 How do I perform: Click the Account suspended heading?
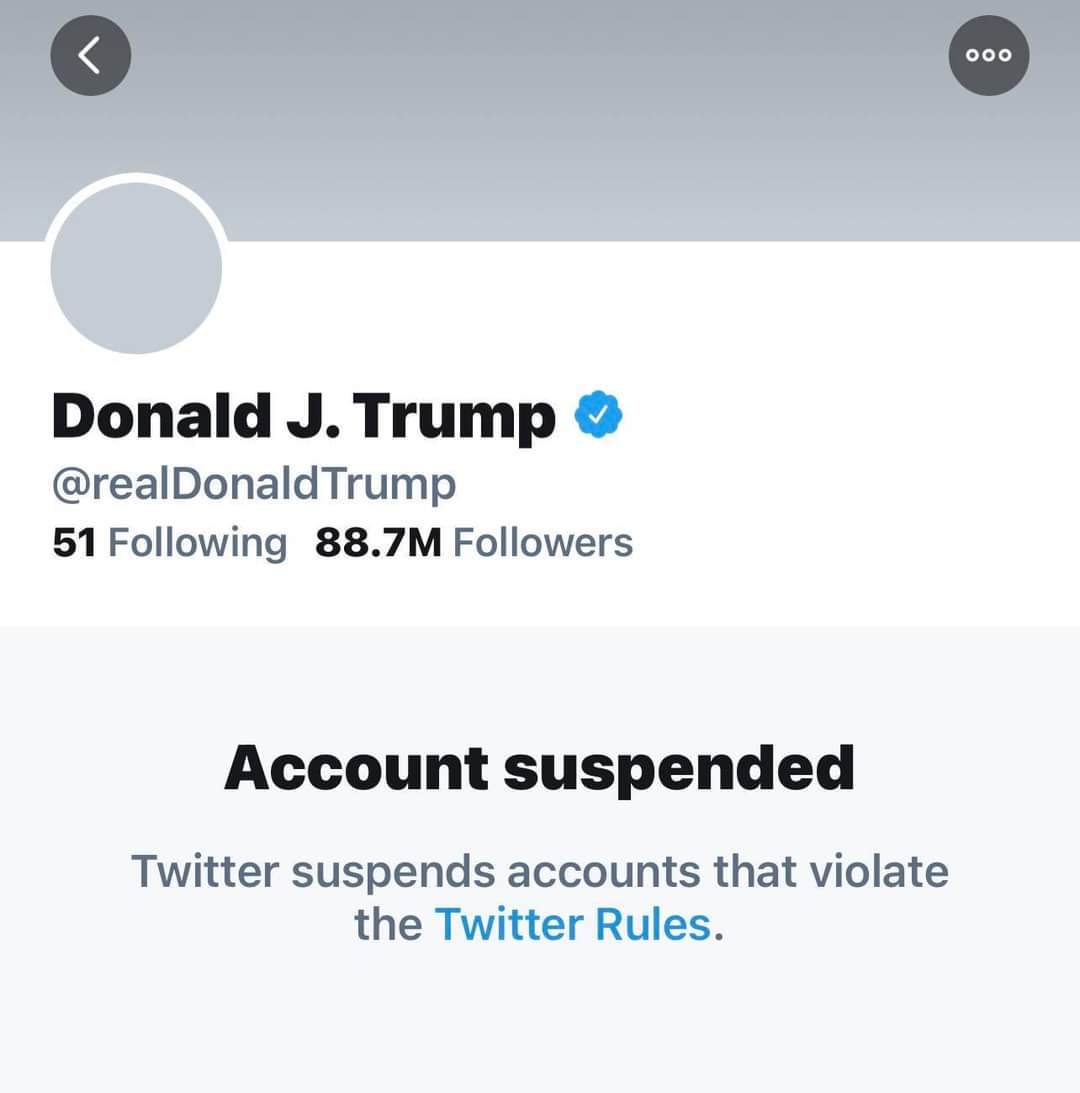tap(539, 768)
